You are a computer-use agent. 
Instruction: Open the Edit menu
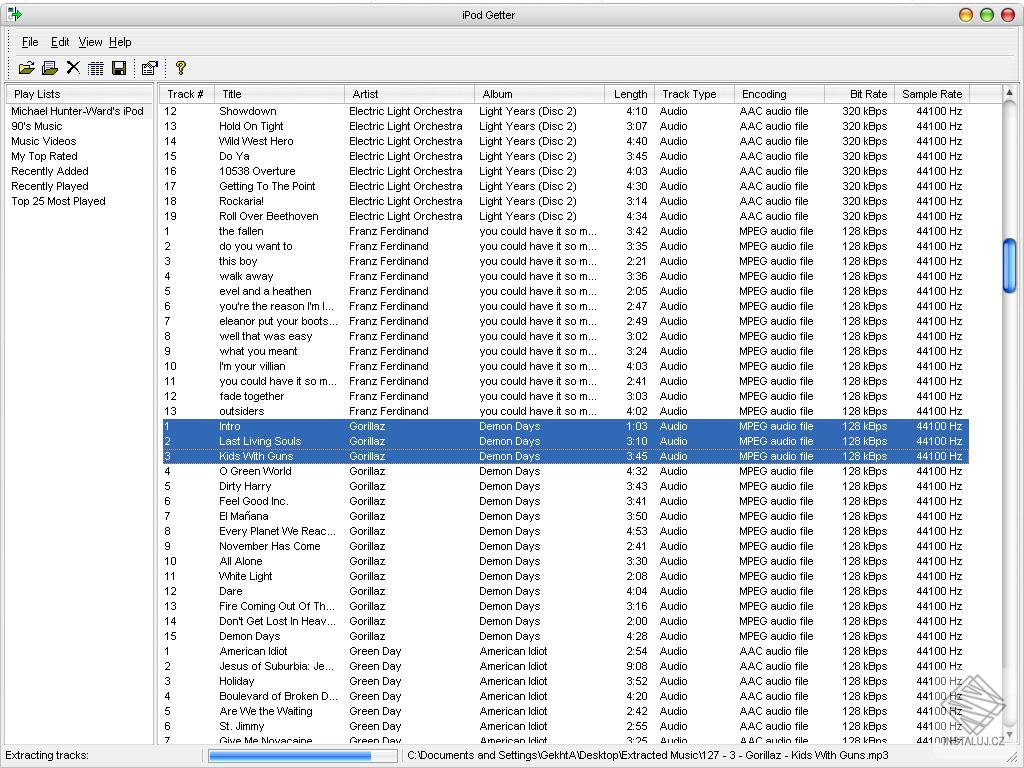point(60,42)
